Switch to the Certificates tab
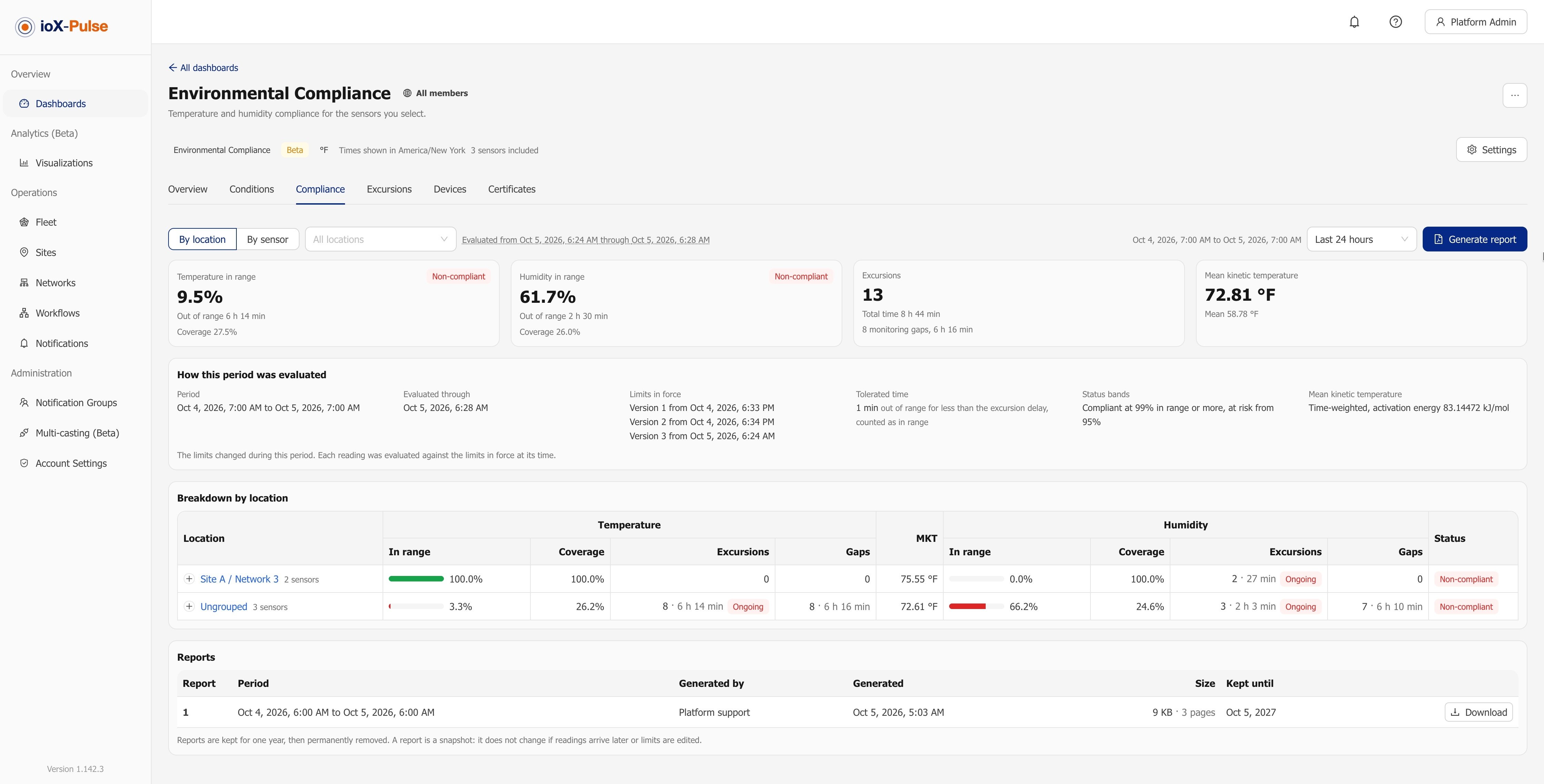The width and height of the screenshot is (1544, 784). [x=512, y=189]
